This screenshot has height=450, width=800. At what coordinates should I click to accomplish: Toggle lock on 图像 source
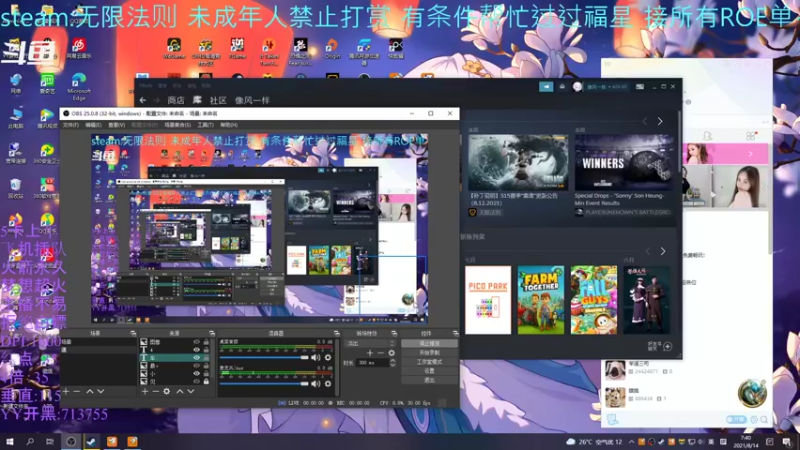click(206, 342)
